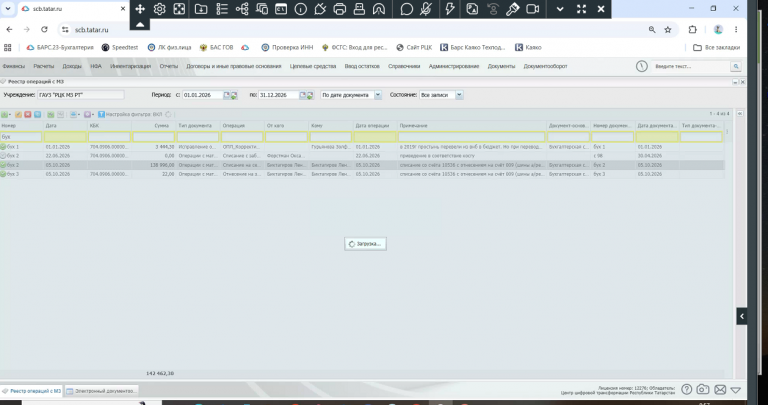This screenshot has width=768, height=405.
Task: Click the help question mark icon
Action: [687, 389]
